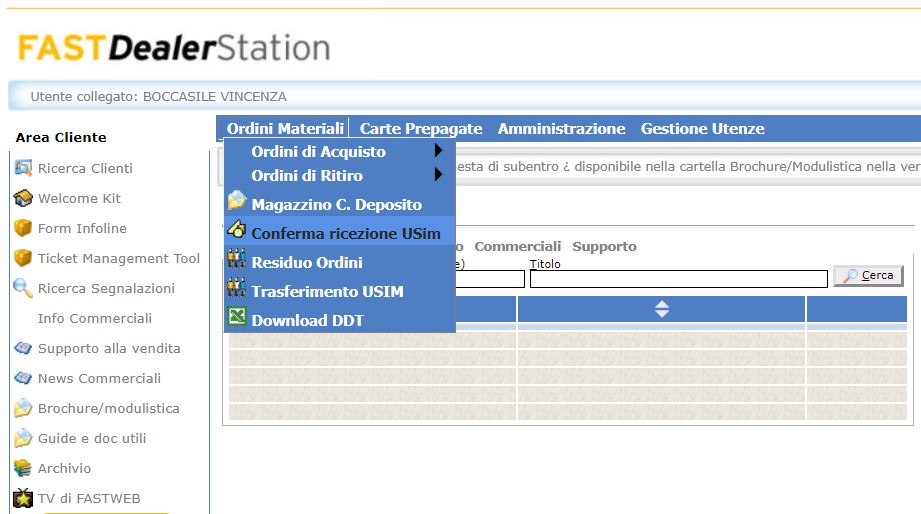Open the Ricerca Clienti link

[85, 169]
